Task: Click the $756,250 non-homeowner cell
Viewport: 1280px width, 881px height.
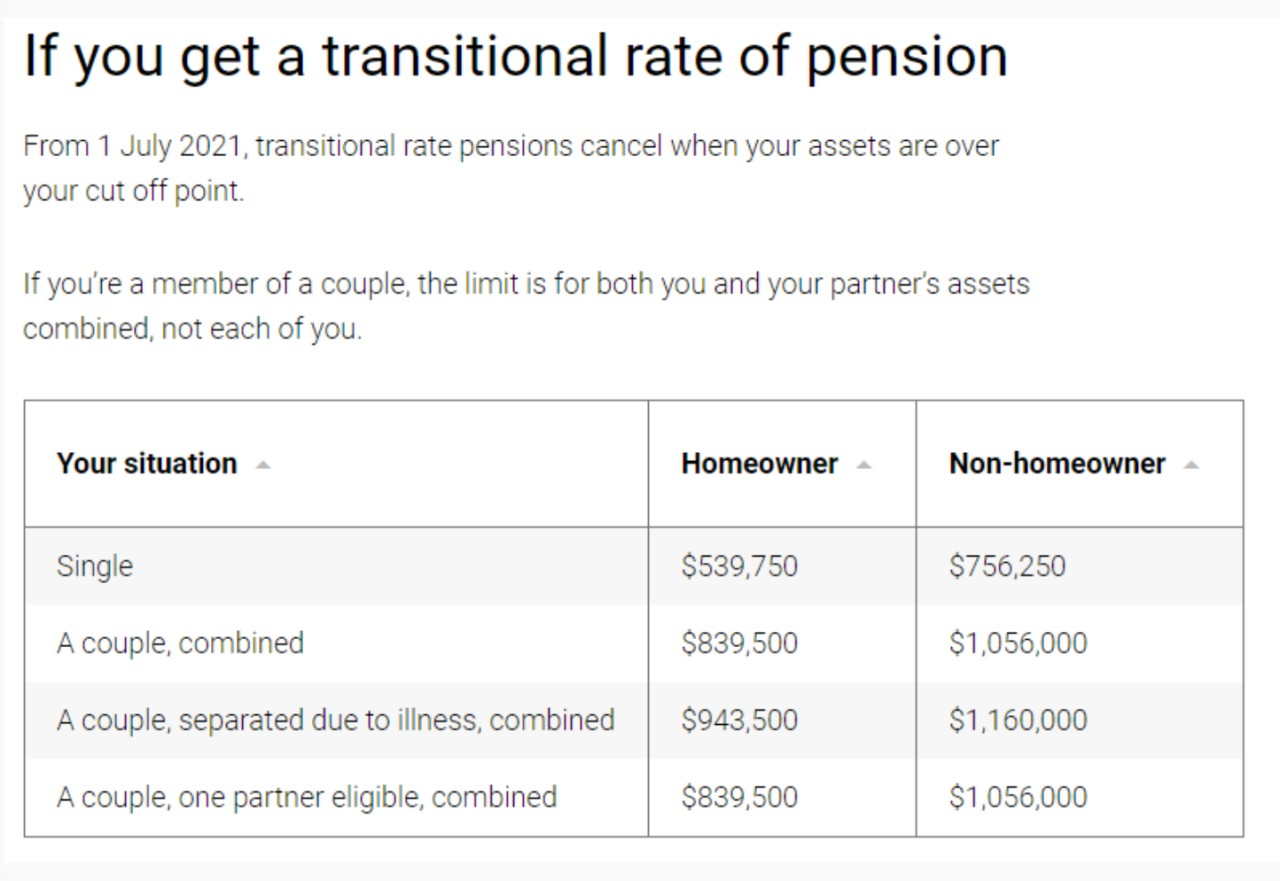Action: click(x=1007, y=566)
